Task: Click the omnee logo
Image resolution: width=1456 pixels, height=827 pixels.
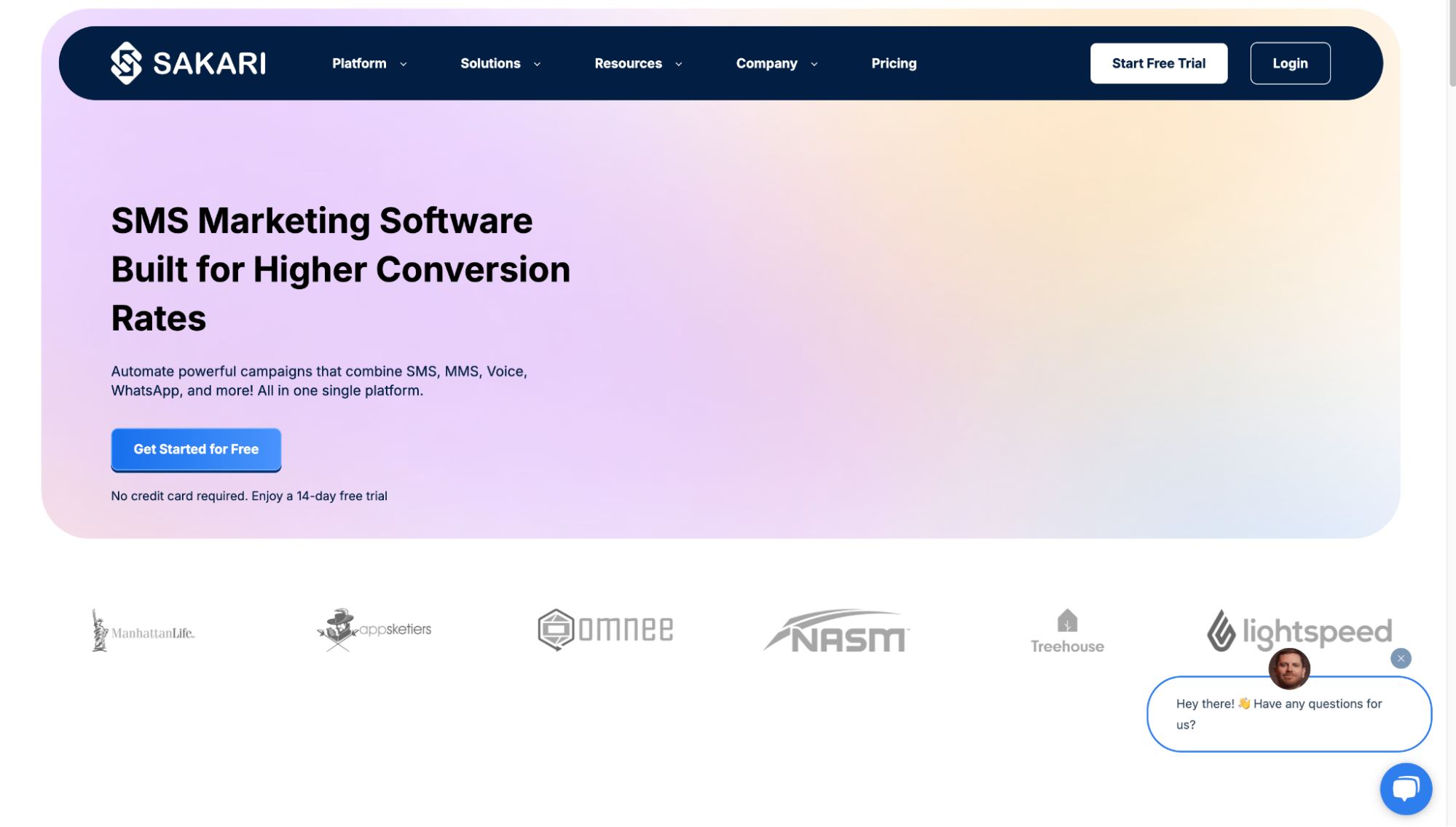Action: pos(605,630)
